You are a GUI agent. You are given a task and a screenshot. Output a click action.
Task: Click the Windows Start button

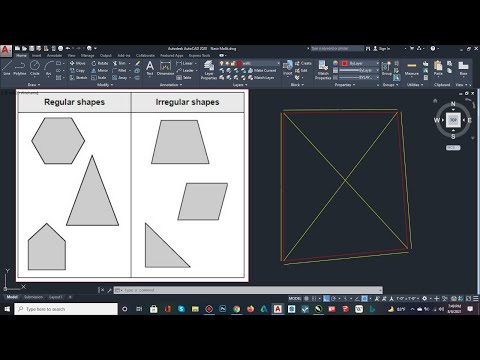[7, 309]
